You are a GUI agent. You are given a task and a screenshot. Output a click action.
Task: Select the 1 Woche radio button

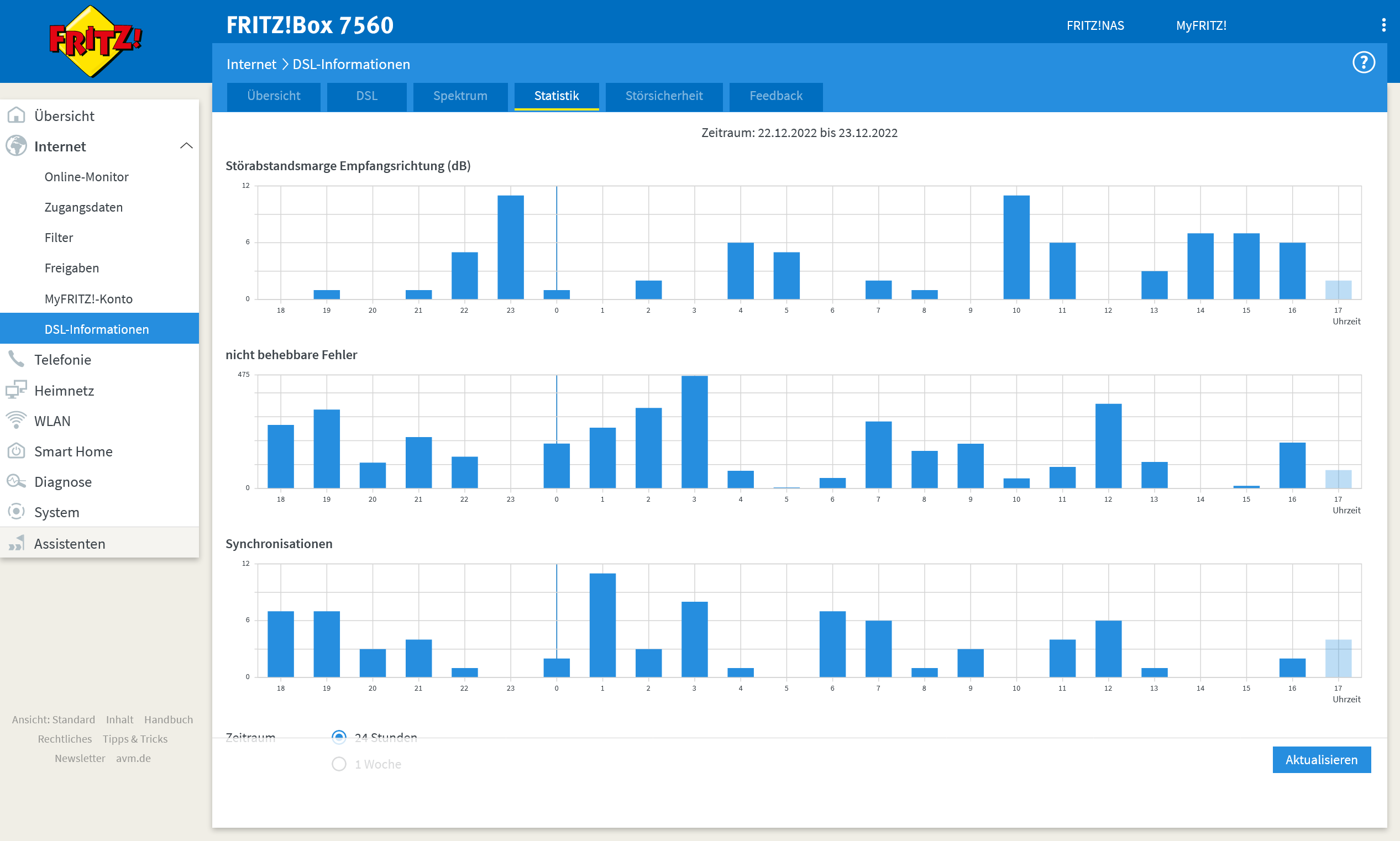(339, 764)
